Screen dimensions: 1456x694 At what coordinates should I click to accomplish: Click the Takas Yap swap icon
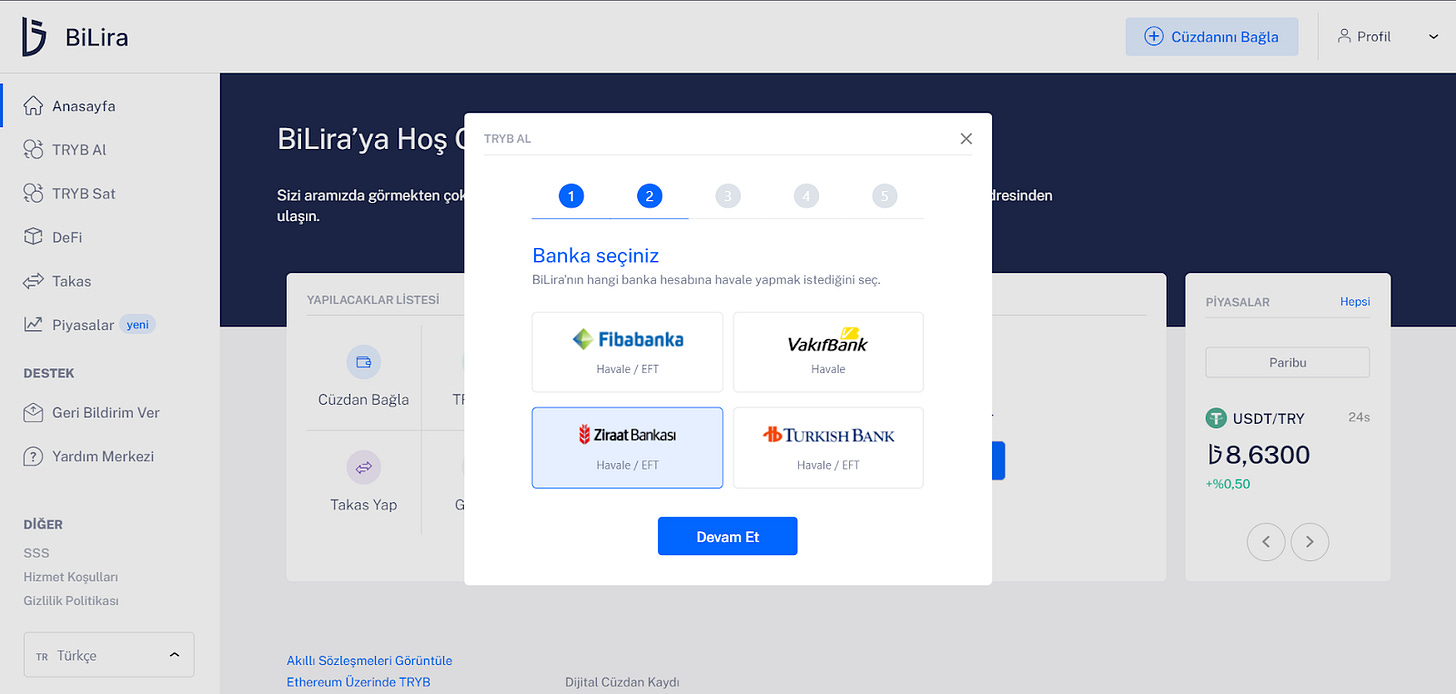pyautogui.click(x=364, y=467)
